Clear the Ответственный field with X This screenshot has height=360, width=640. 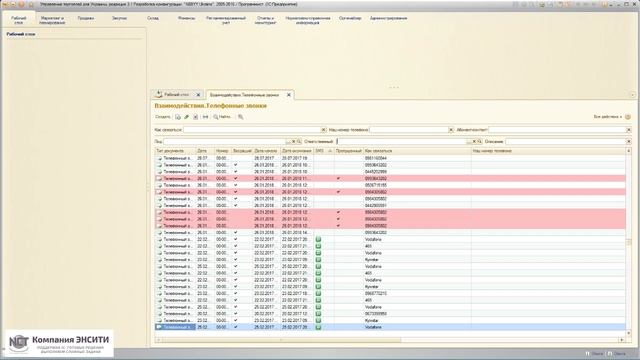(x=474, y=142)
